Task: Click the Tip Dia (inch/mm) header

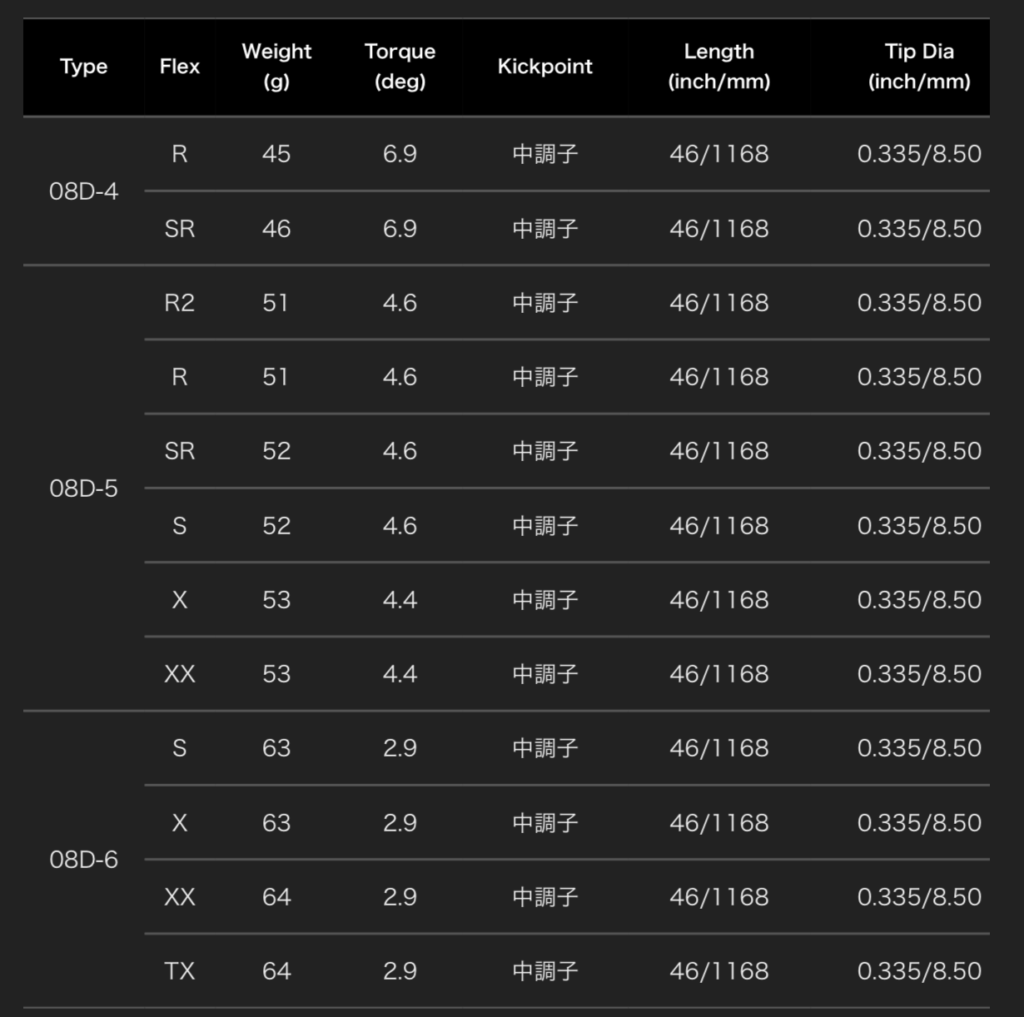Action: pyautogui.click(x=919, y=67)
